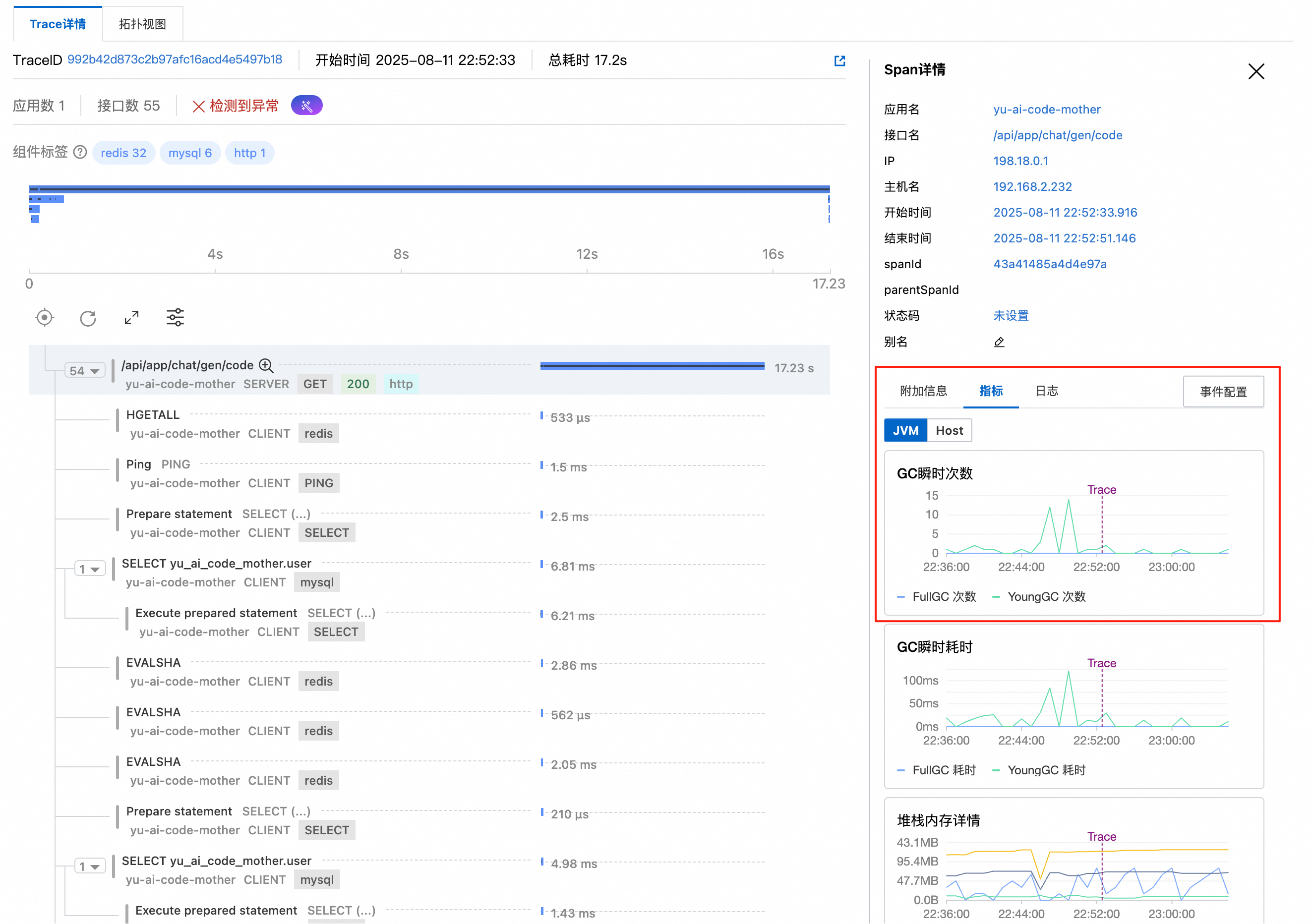Open trace in new window icon
The height and width of the screenshot is (924, 1314).
coord(839,60)
